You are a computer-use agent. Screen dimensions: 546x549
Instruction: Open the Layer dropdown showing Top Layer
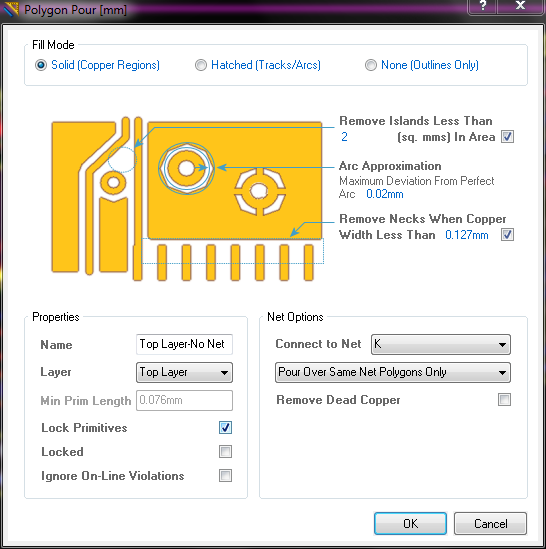tap(184, 372)
